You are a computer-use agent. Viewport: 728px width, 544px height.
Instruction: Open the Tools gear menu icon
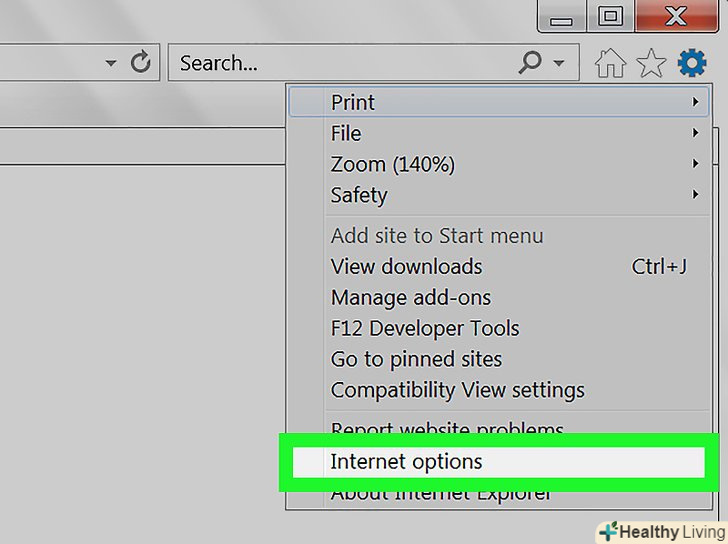point(692,63)
